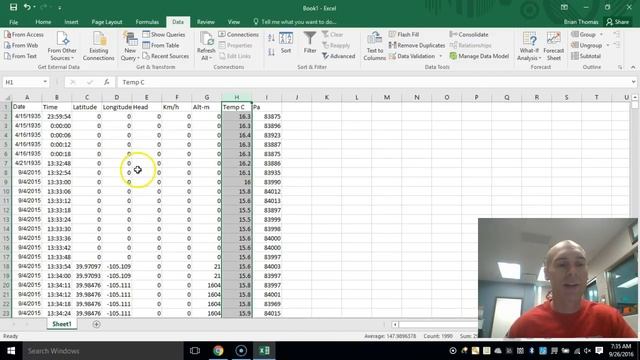Click Subtotal
The image size is (640, 360).
[x=586, y=56]
